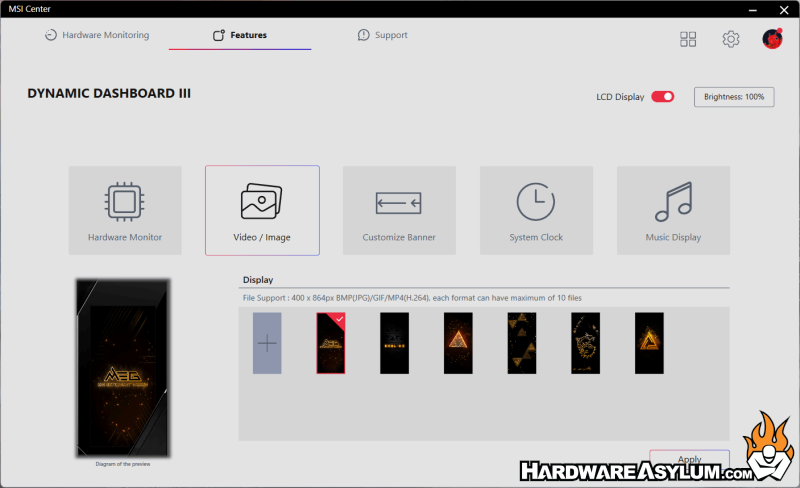Image resolution: width=800 pixels, height=488 pixels.
Task: Select the second thumbnail with yellow dots
Action: 394,343
